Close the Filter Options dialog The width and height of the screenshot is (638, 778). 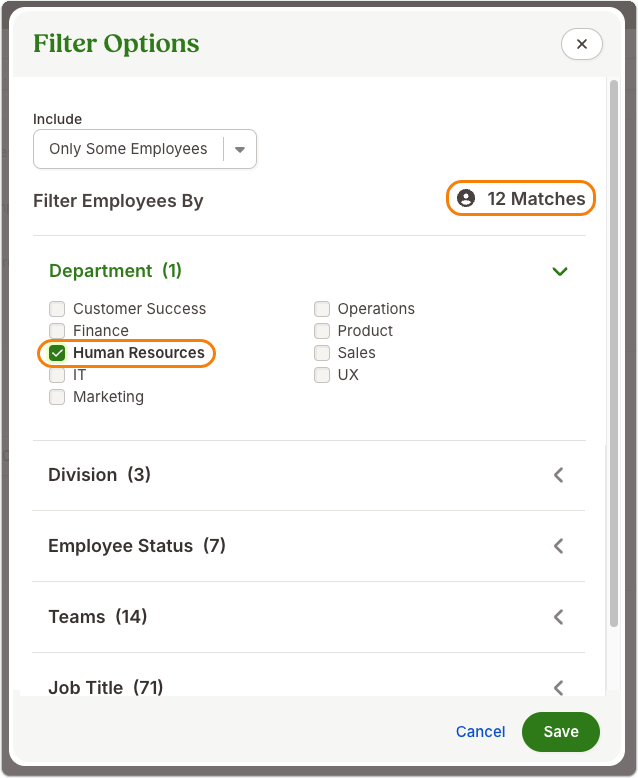click(x=581, y=44)
